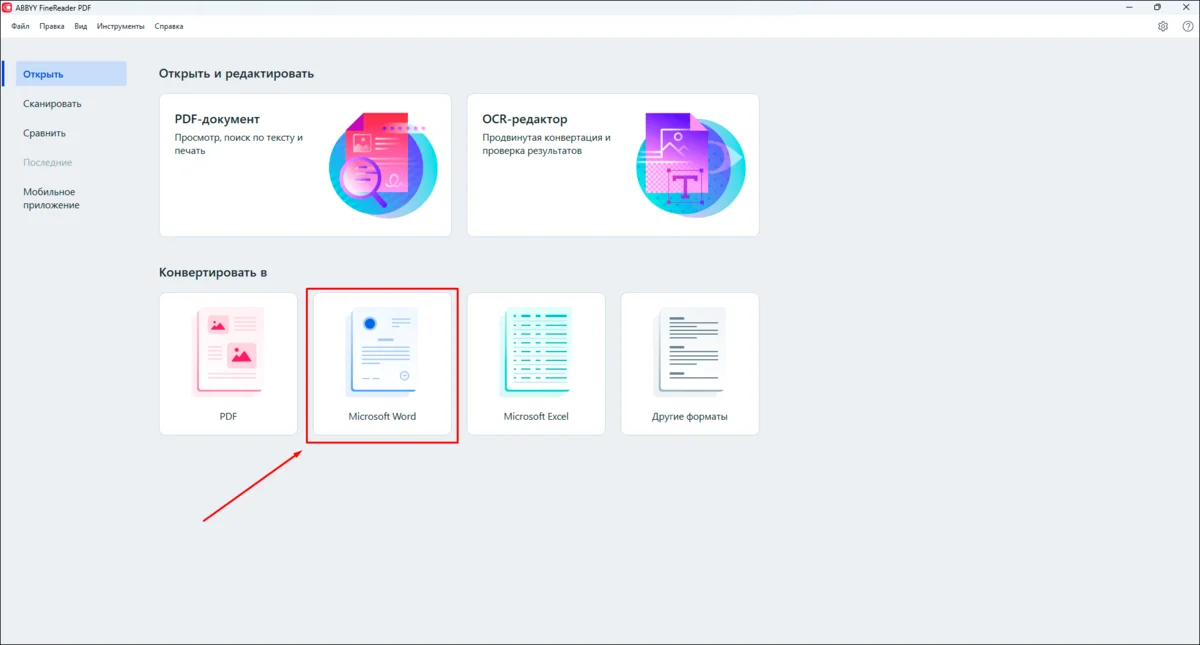The height and width of the screenshot is (645, 1200).
Task: Click the 'ABBYY FineReader PDF' window title
Action: 53,7
